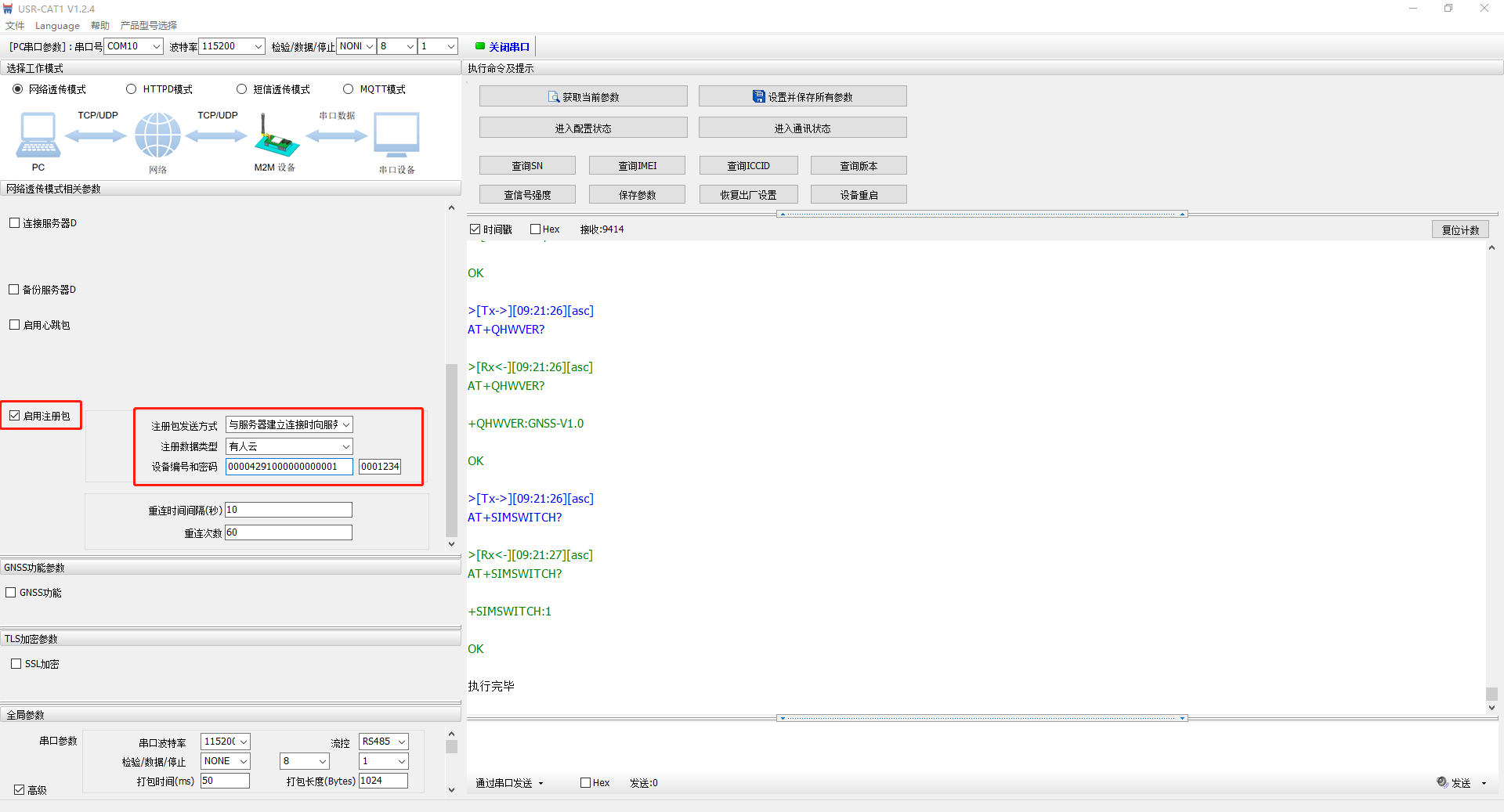Viewport: 1504px width, 812px height.
Task: Toggle the SSL encryption checkbox
Action: pyautogui.click(x=16, y=664)
